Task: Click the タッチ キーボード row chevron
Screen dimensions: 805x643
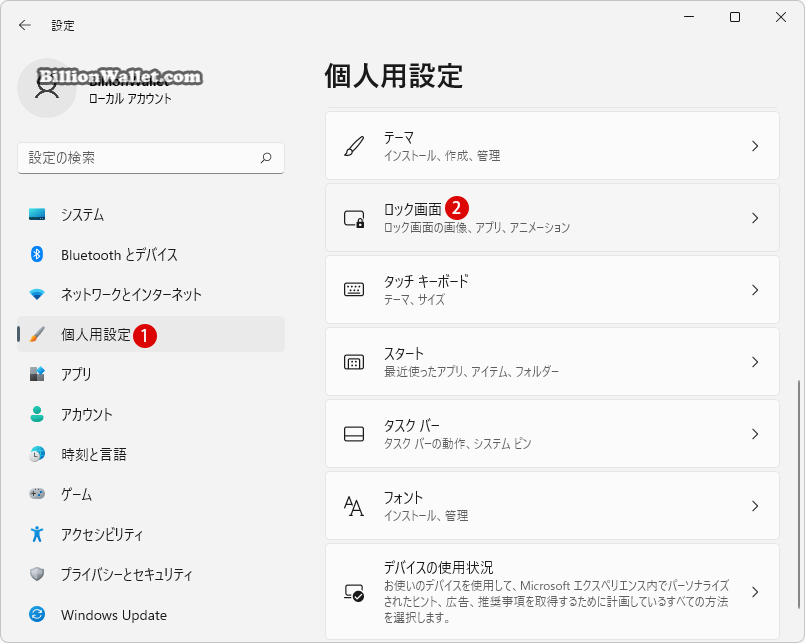Action: pyautogui.click(x=755, y=290)
